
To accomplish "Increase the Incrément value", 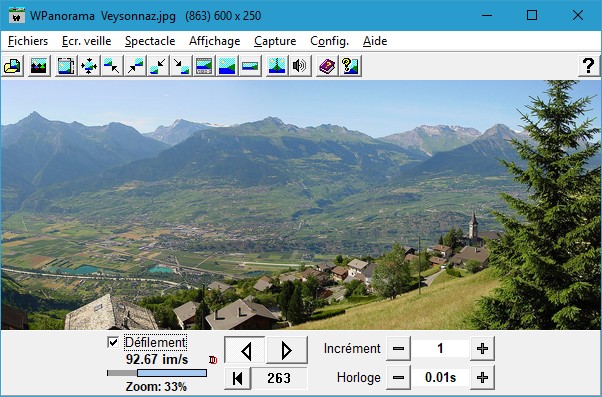I will [482, 349].
